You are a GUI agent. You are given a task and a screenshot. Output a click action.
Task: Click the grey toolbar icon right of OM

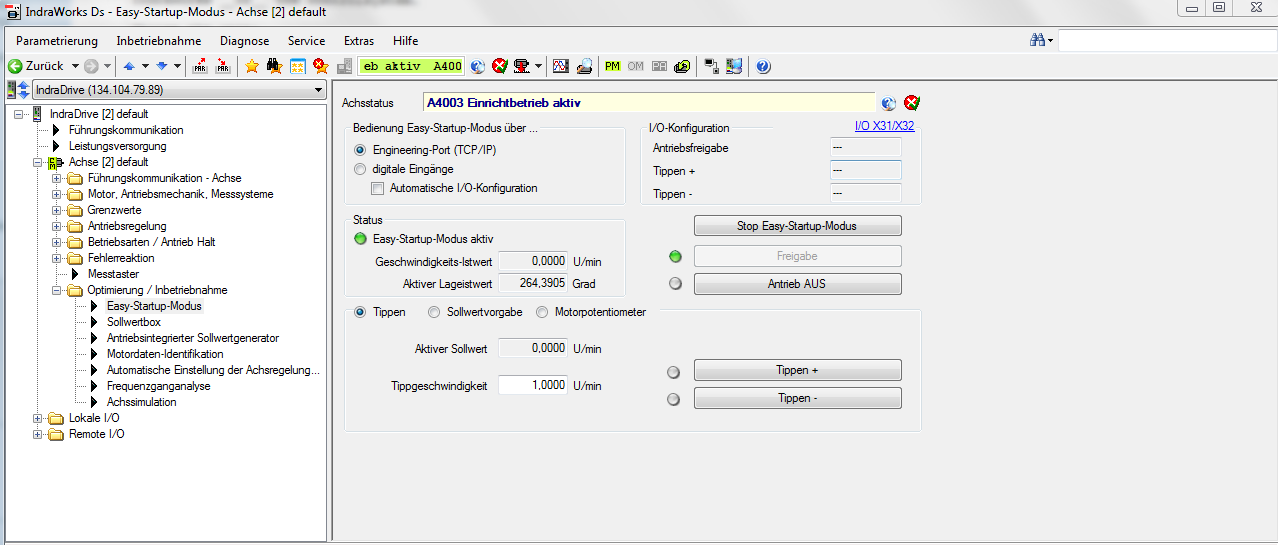pos(659,66)
